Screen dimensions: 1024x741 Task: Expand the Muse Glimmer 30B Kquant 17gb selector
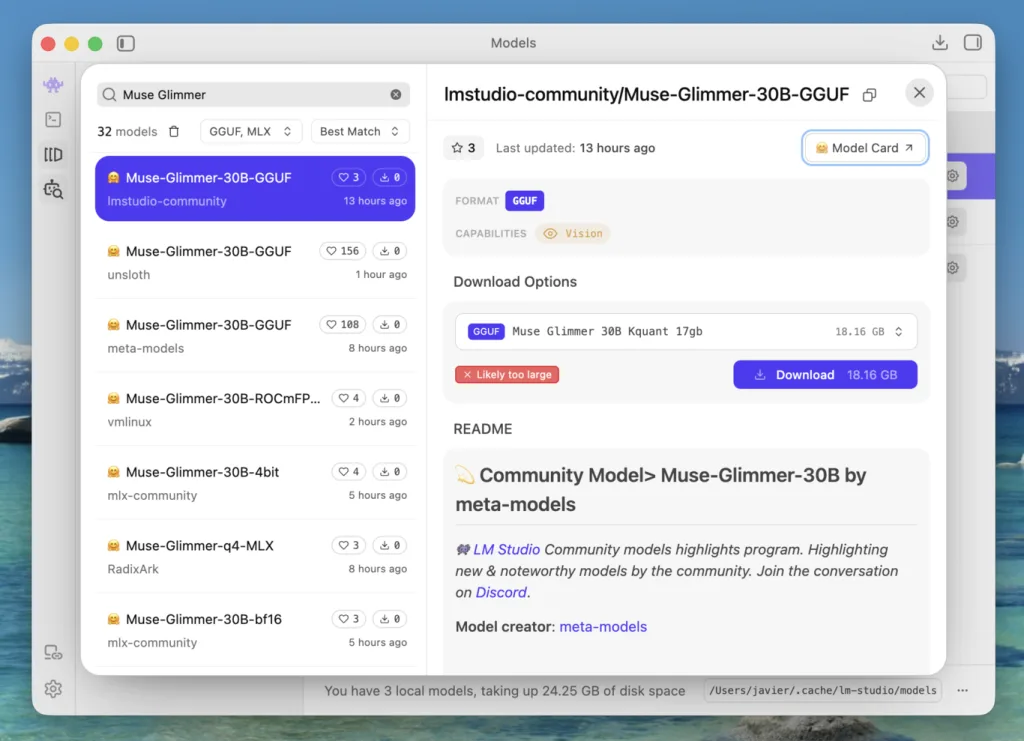(686, 332)
